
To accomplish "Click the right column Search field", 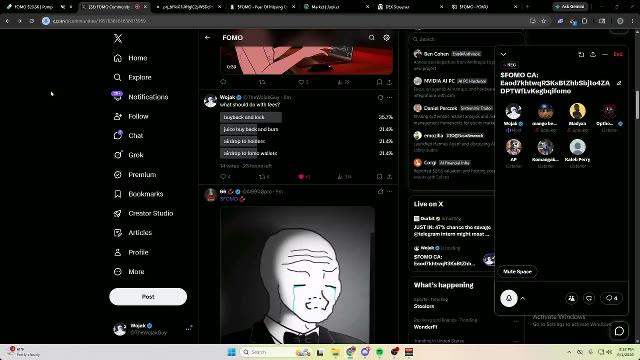I will pos(466,39).
